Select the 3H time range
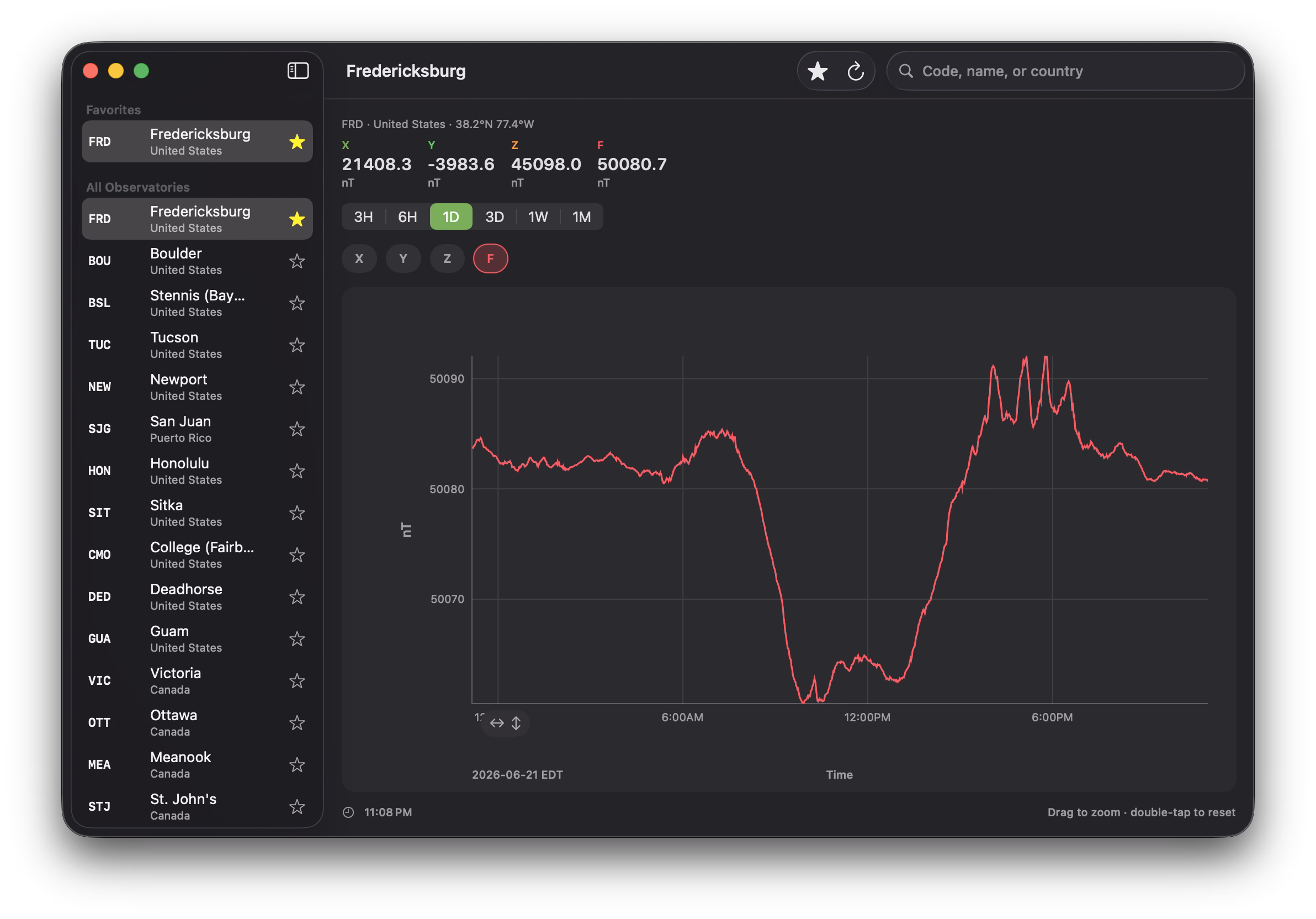The height and width of the screenshot is (919, 1316). click(363, 216)
